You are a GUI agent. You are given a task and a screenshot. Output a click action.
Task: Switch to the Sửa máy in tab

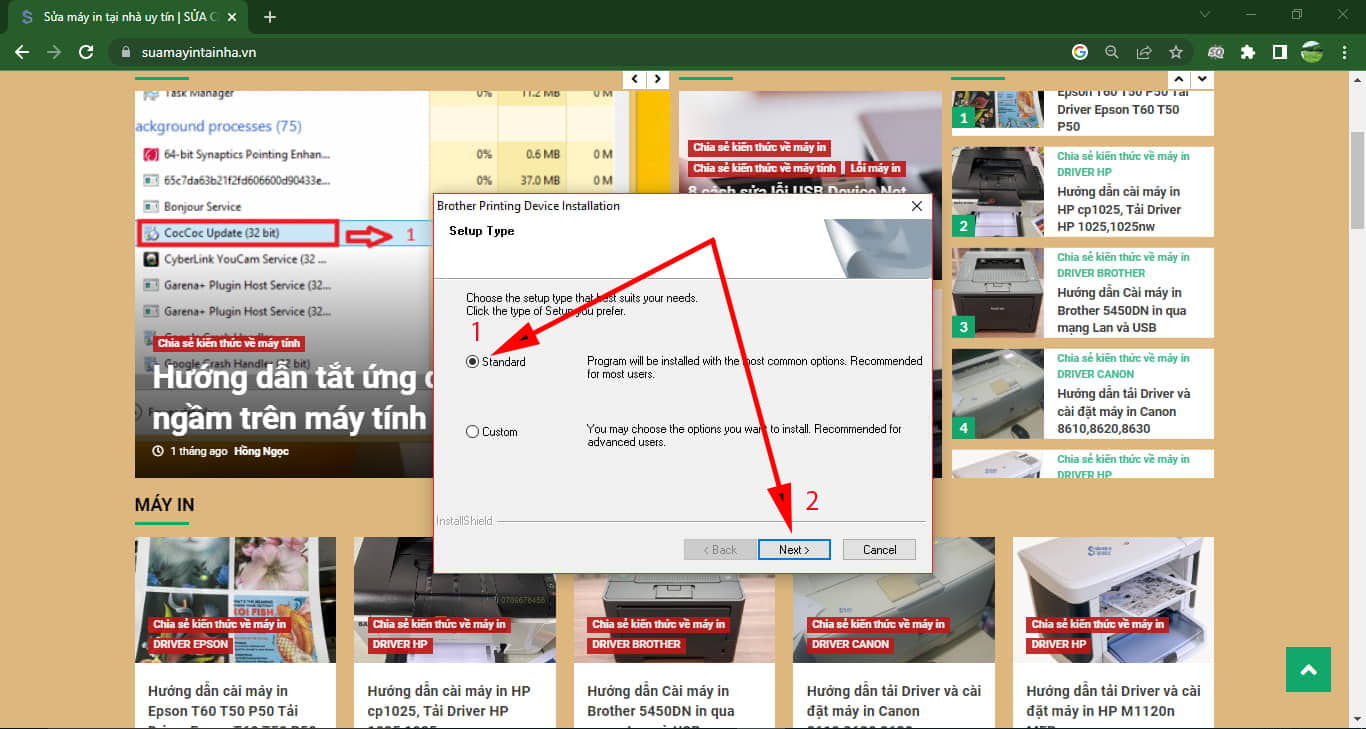tap(130, 17)
